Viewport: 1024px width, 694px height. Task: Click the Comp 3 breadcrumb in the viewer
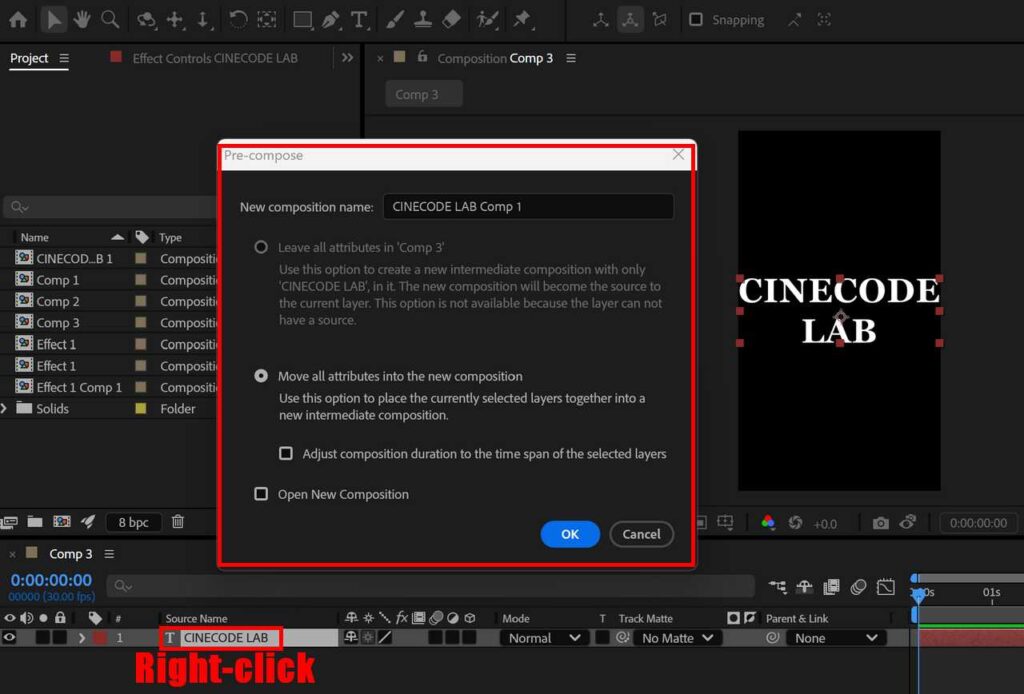pos(424,94)
